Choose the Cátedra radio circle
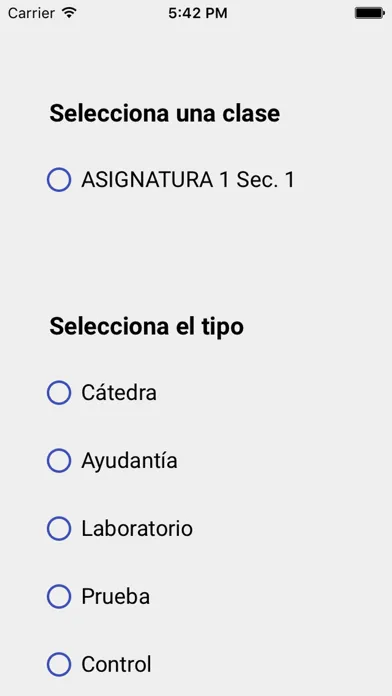Image resolution: width=392 pixels, height=696 pixels. point(59,392)
